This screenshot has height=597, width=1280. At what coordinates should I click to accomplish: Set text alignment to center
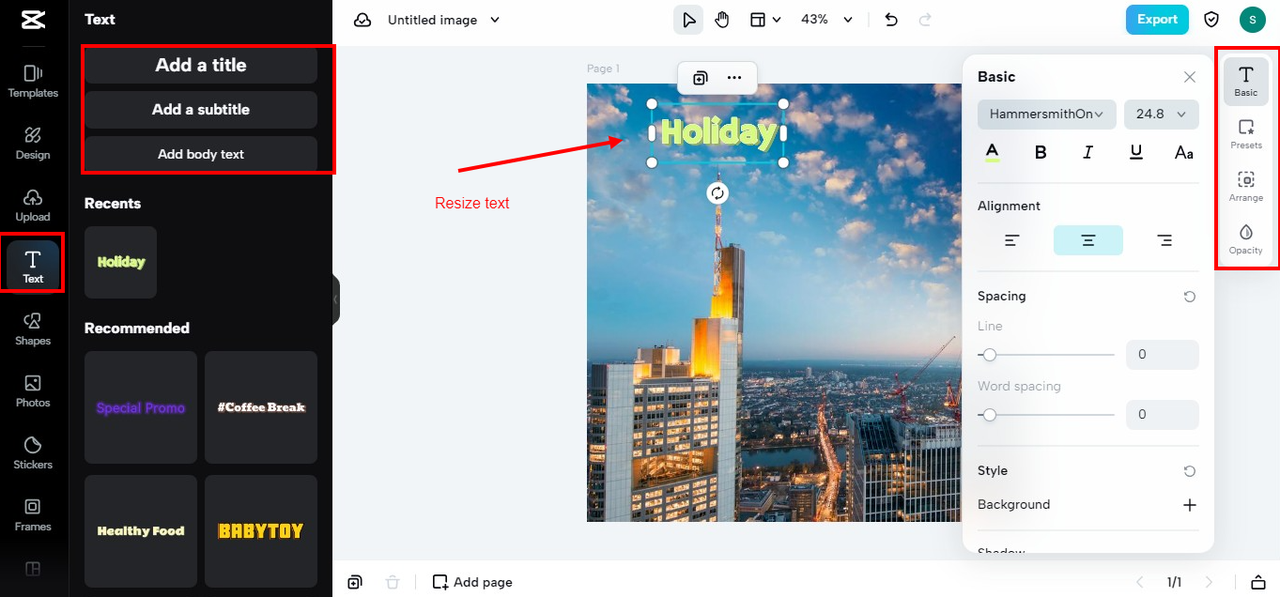tap(1088, 240)
